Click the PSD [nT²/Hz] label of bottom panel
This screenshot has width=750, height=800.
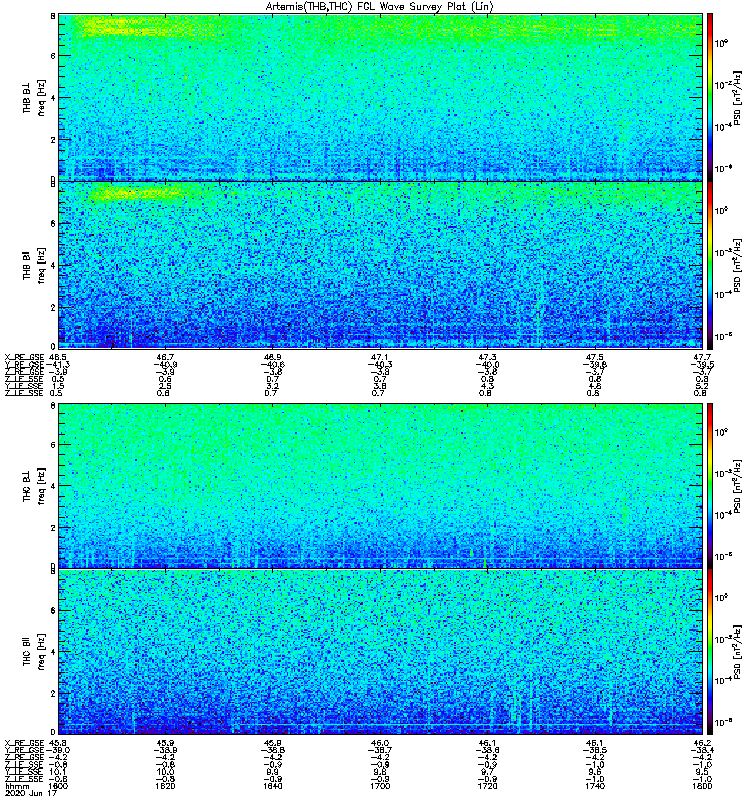point(737,652)
